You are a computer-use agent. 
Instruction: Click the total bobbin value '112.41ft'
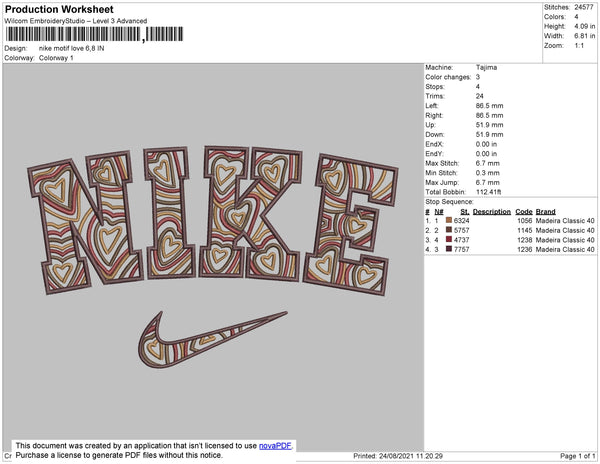coord(488,192)
